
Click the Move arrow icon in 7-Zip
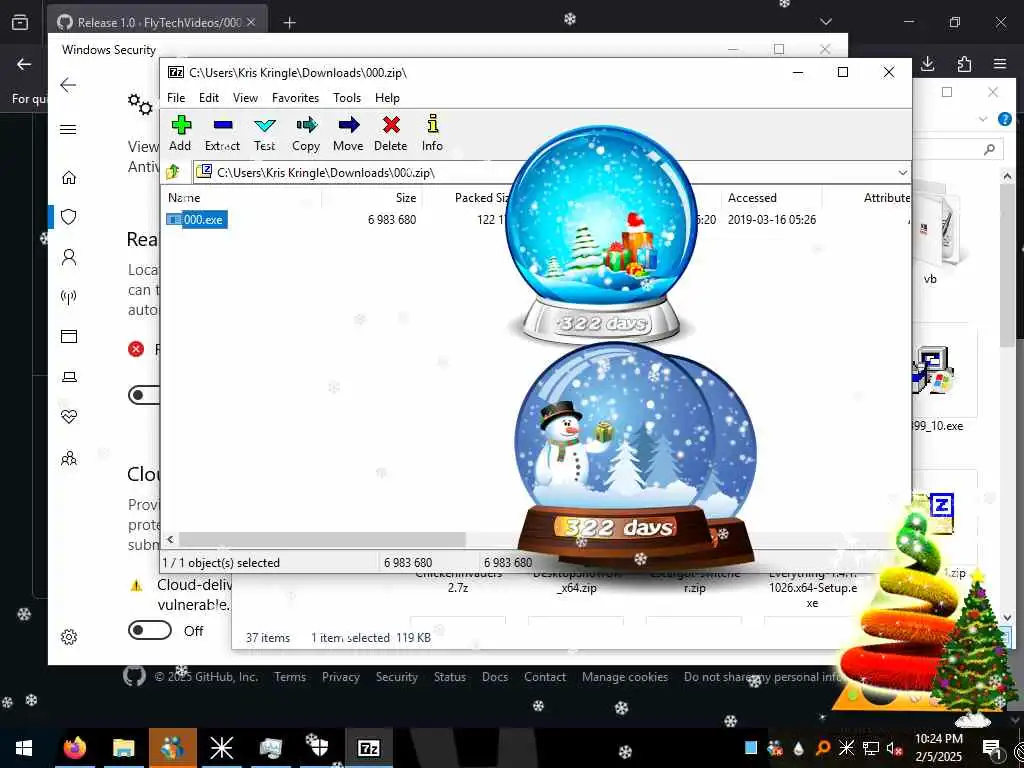[x=349, y=124]
